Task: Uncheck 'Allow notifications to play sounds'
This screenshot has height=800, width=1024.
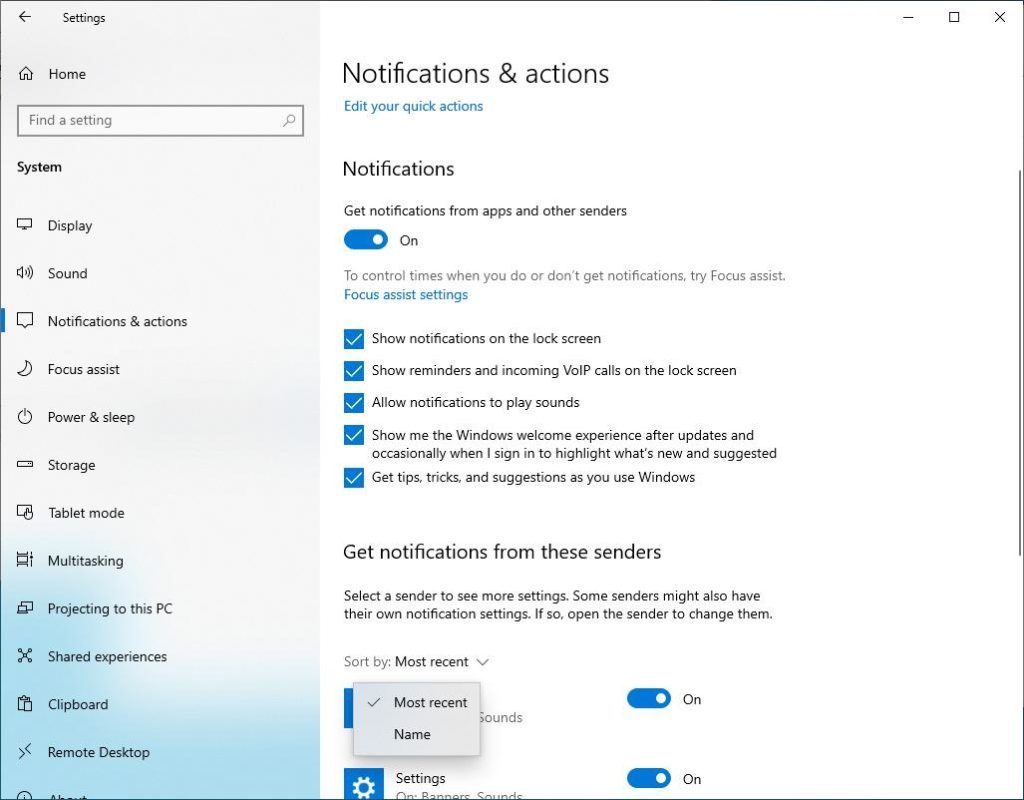Action: (353, 402)
